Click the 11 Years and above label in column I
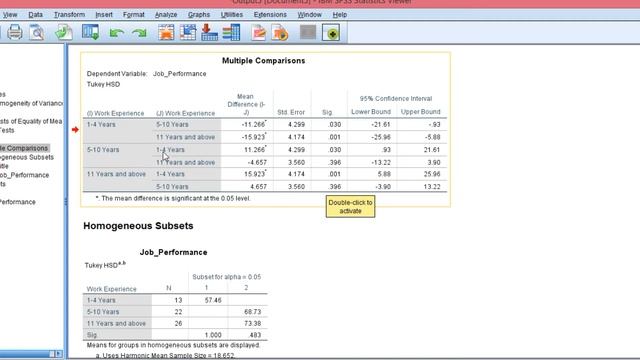The height and width of the screenshot is (360, 640). (x=116, y=174)
